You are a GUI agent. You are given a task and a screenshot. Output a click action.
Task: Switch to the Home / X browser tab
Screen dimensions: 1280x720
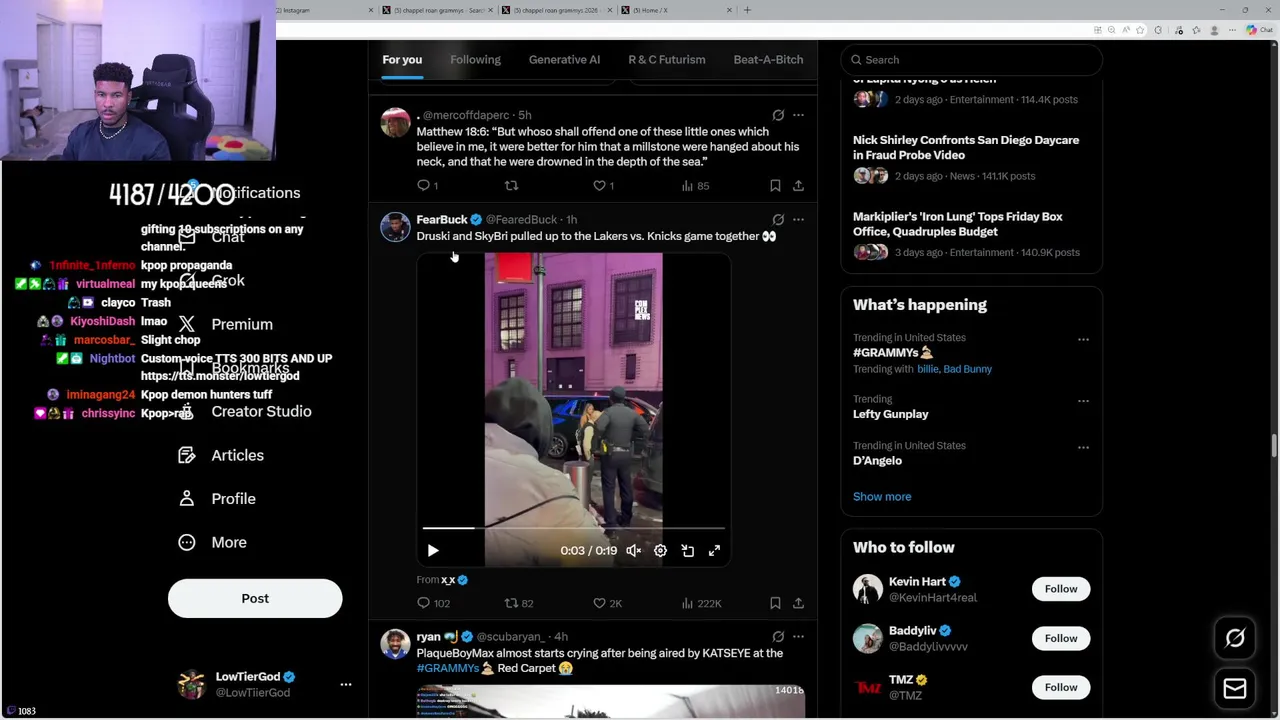coord(676,10)
